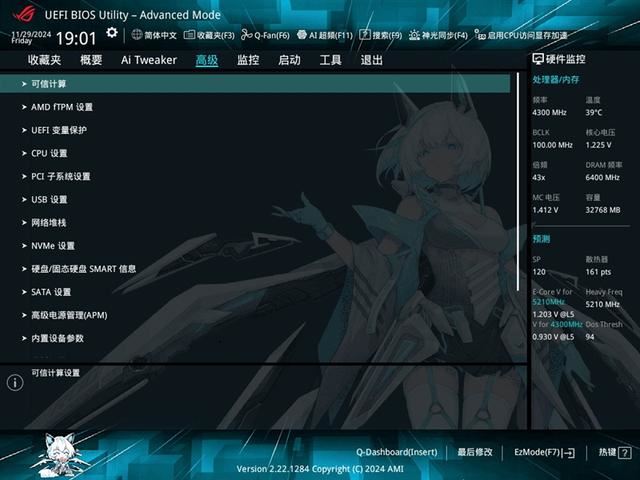Switch to the Ai Tweaker tab
This screenshot has height=480, width=640.
point(149,60)
